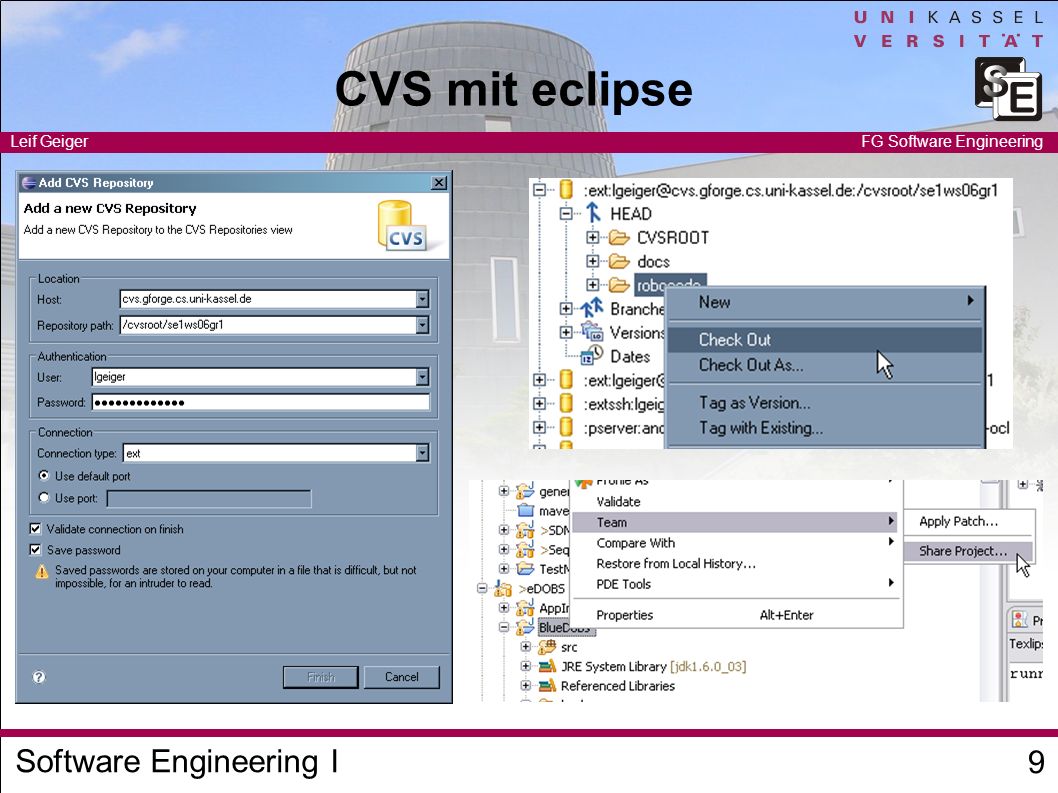
Task: Expand the docs folder node
Action: (592, 261)
